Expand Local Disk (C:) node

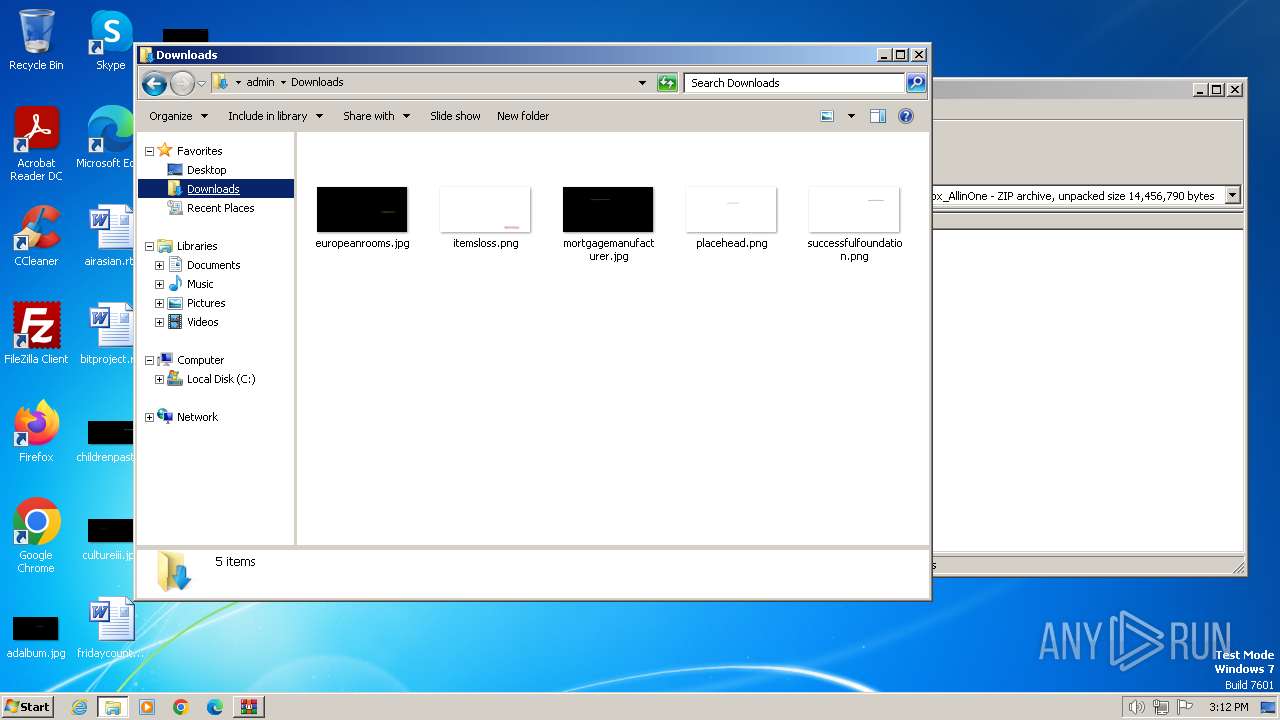tap(159, 379)
